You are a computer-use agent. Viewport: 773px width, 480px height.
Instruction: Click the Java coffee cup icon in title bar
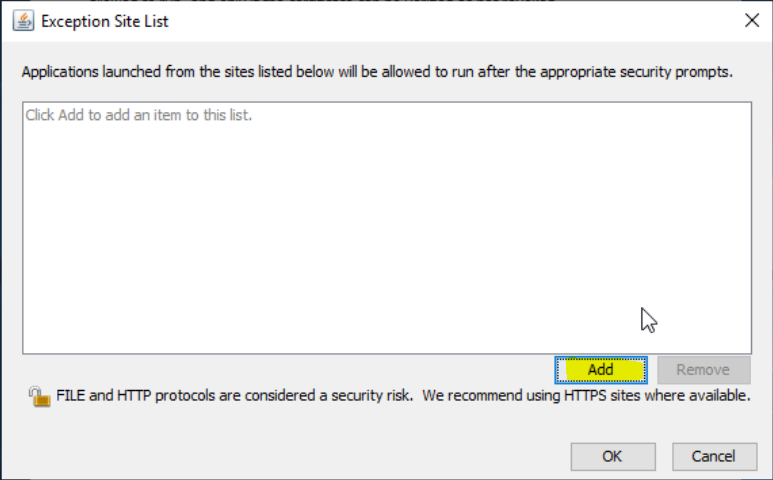point(23,21)
